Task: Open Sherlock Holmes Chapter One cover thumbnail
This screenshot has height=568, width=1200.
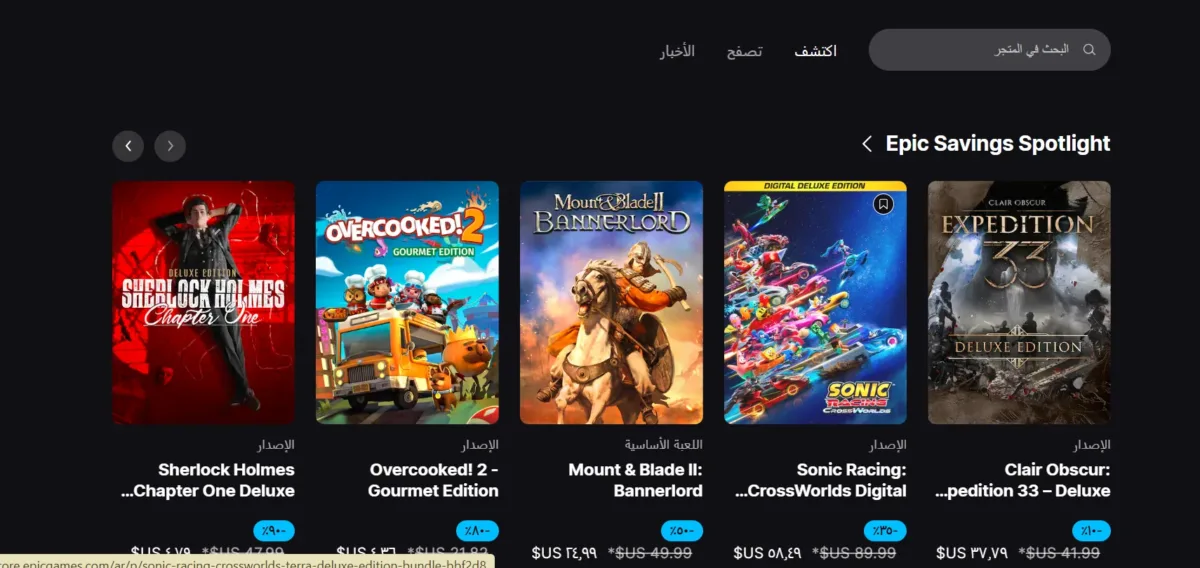Action: click(x=203, y=302)
